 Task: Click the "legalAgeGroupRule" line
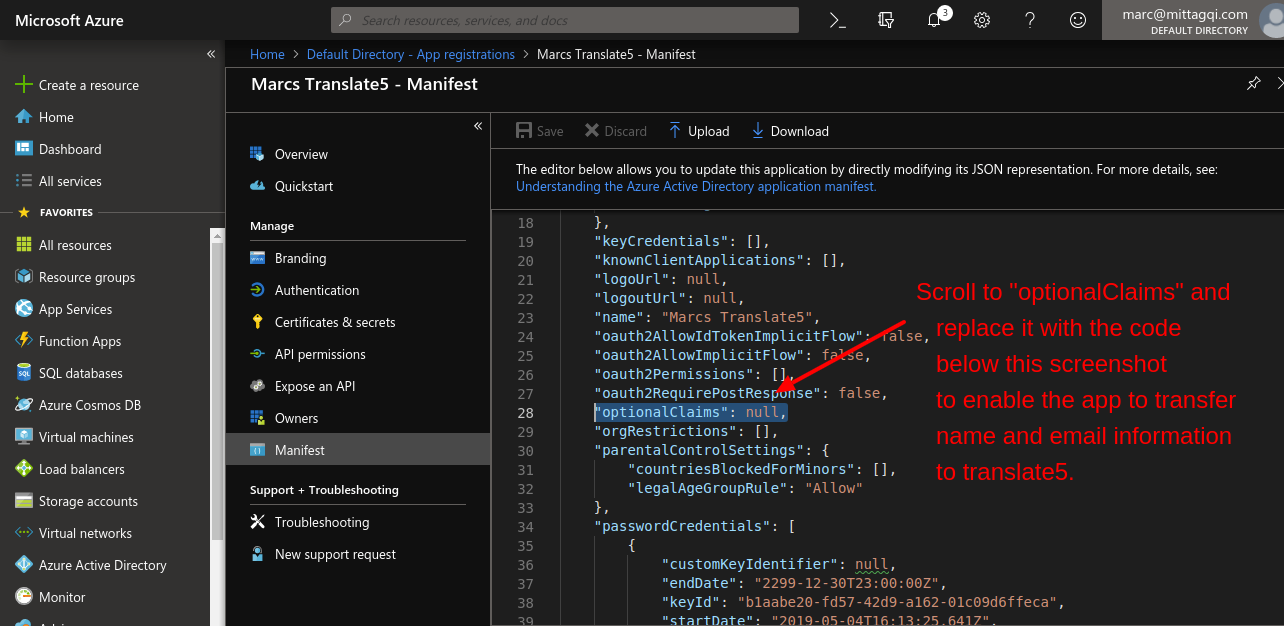point(744,488)
